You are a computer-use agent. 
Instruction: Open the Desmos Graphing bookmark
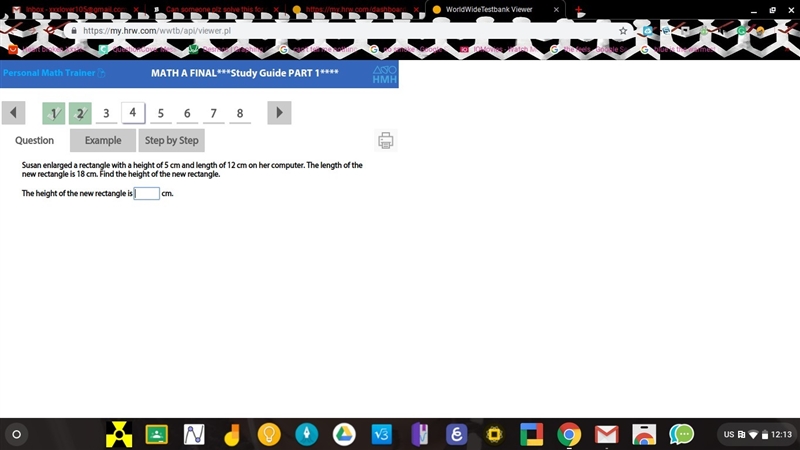pos(226,49)
